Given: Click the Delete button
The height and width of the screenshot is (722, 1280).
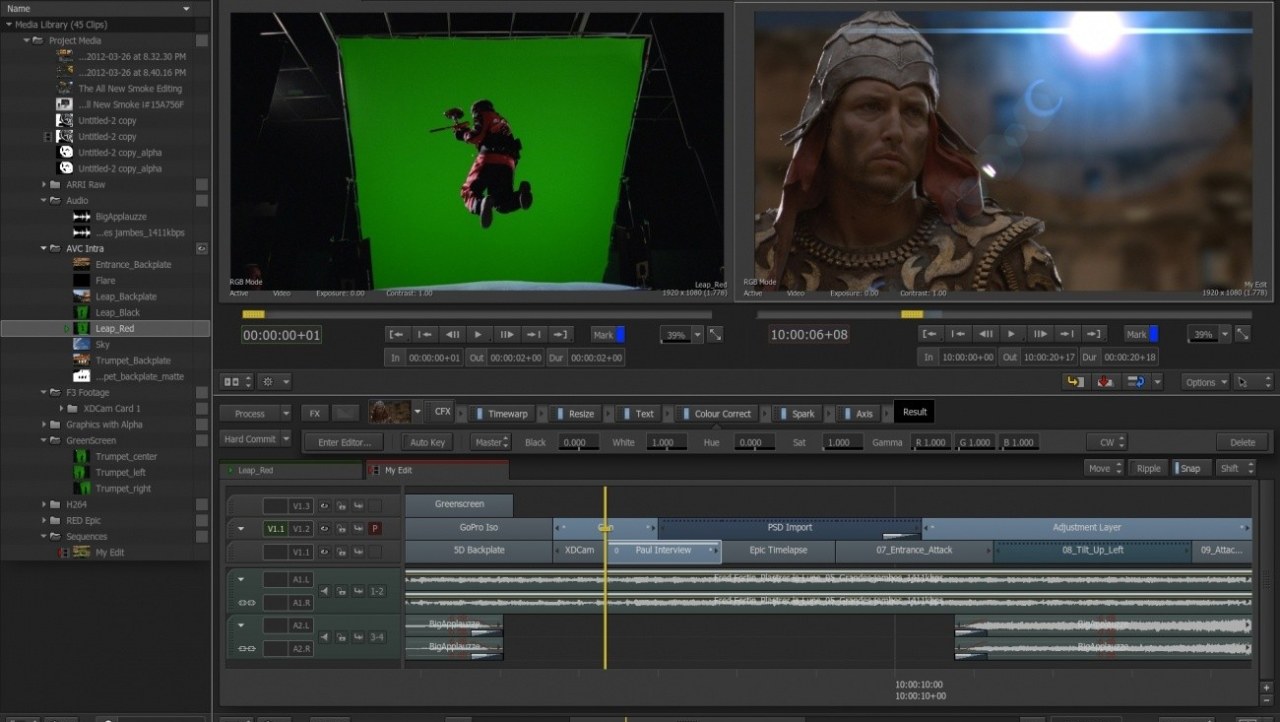Looking at the screenshot, I should 1242,442.
